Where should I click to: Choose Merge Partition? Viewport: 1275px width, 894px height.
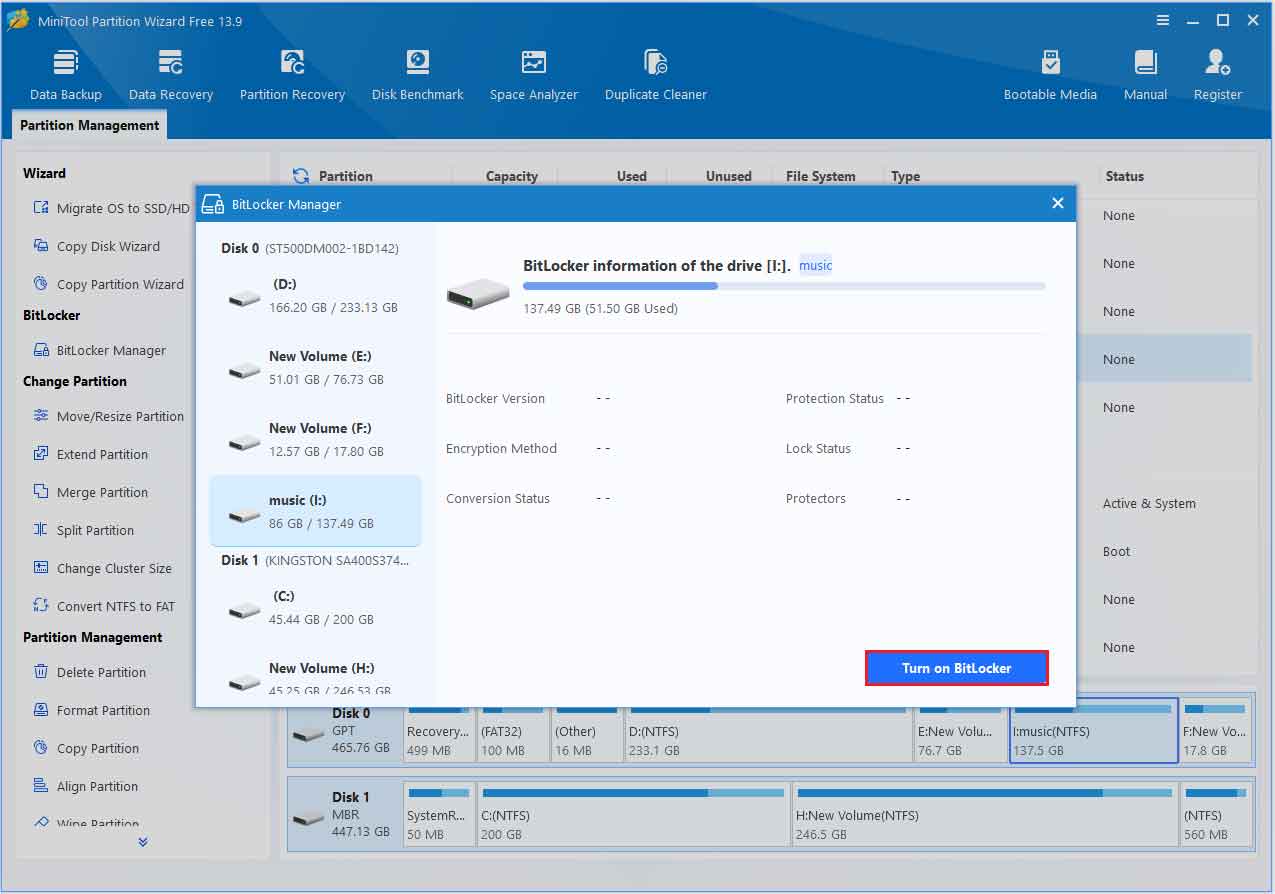pos(90,492)
